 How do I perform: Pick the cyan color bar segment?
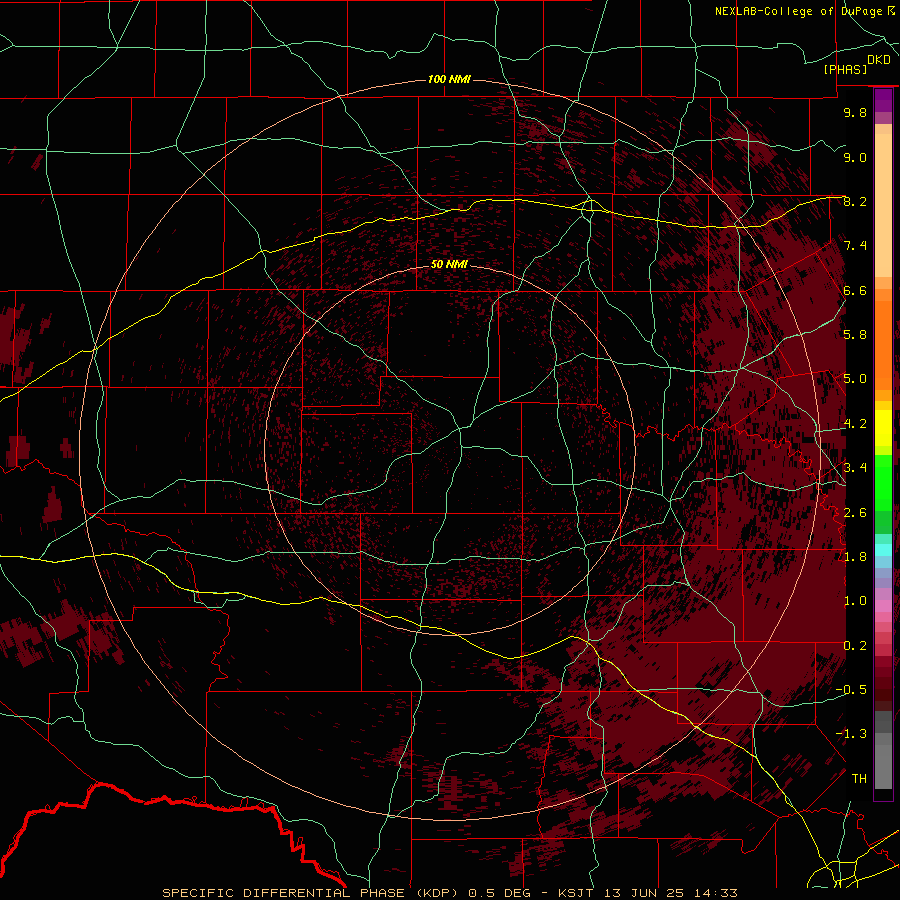(883, 550)
